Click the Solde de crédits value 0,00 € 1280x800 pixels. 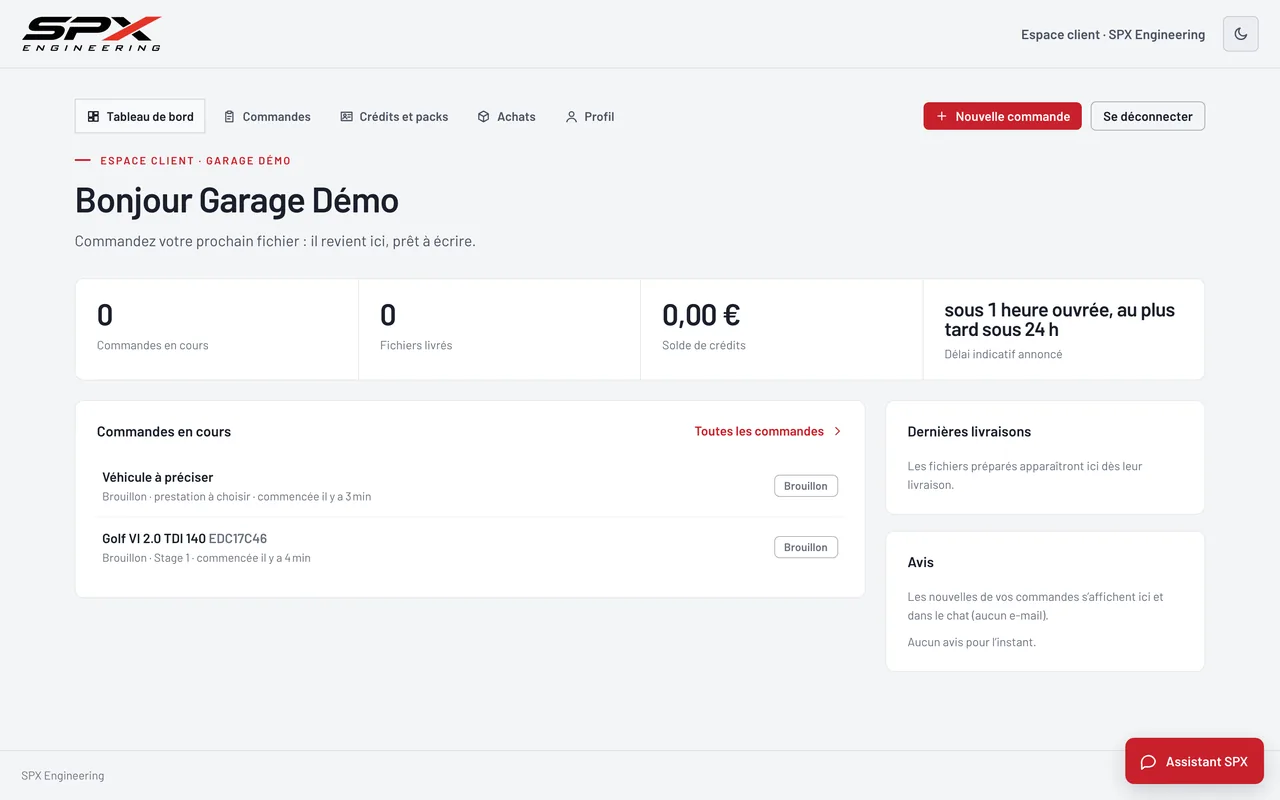click(701, 315)
